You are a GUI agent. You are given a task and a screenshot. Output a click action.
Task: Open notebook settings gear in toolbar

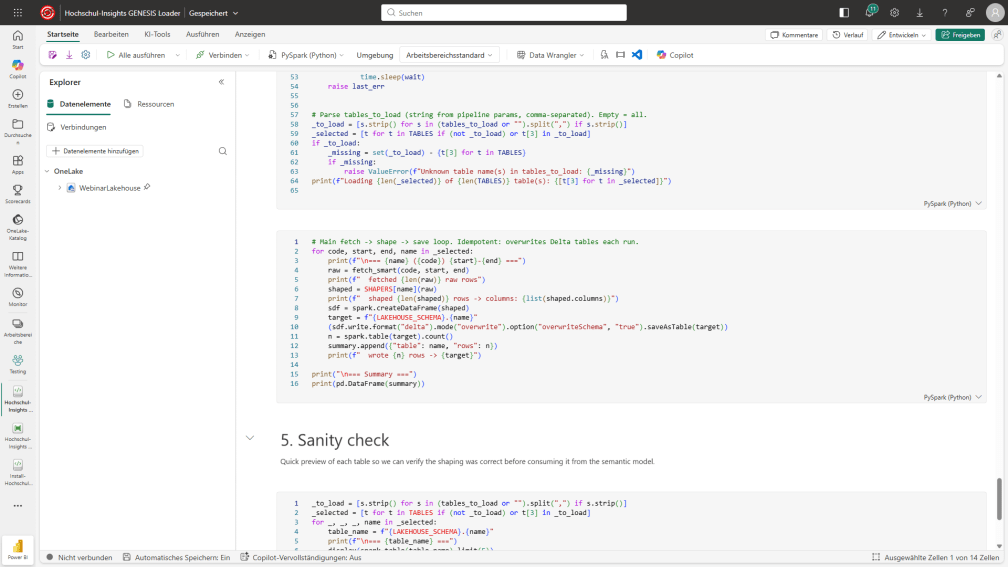86,55
